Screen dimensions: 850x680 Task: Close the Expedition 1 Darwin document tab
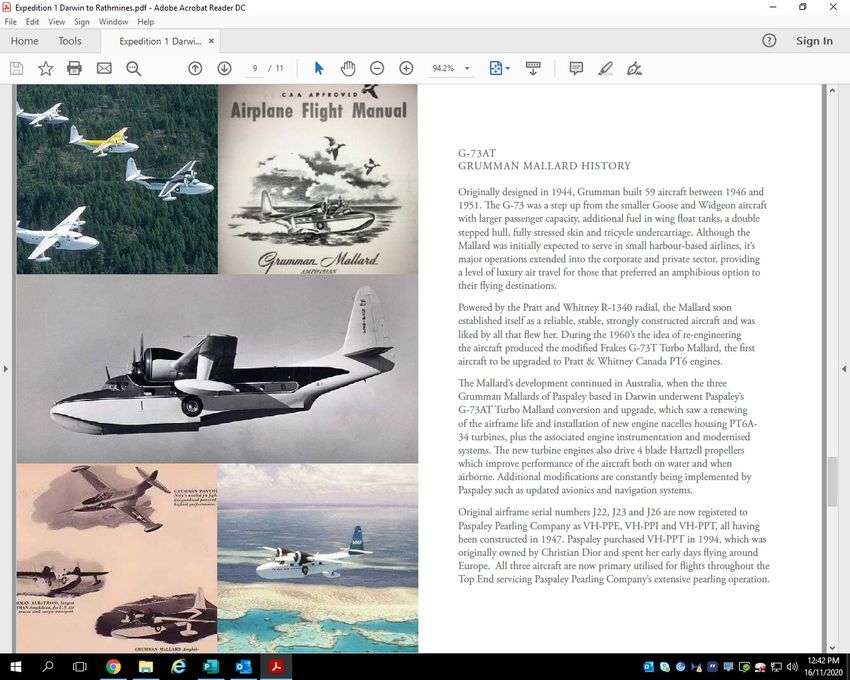click(211, 41)
